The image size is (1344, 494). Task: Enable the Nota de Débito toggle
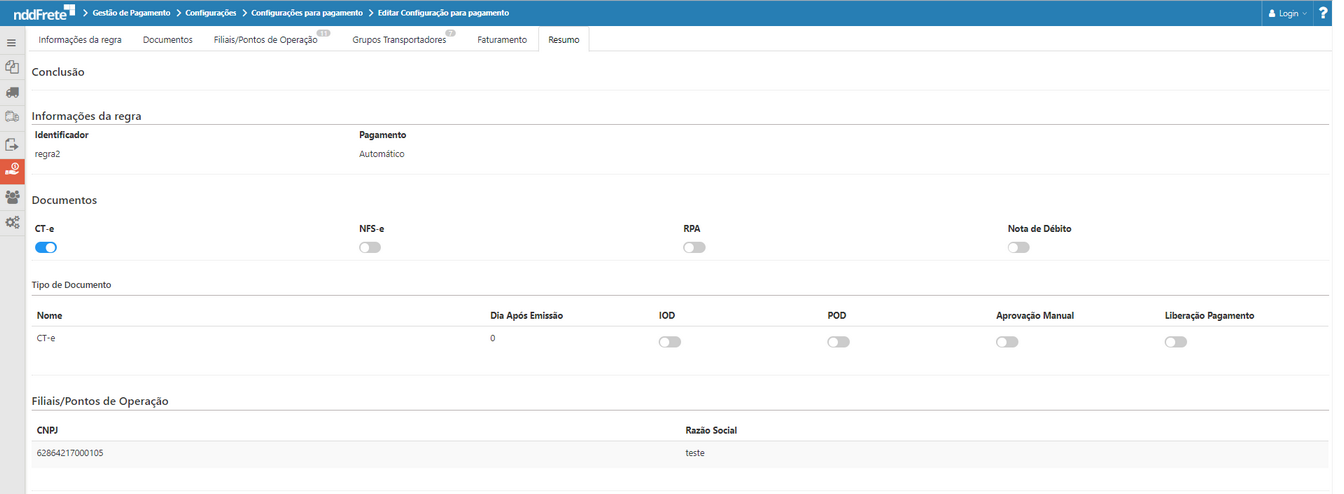(x=1018, y=247)
